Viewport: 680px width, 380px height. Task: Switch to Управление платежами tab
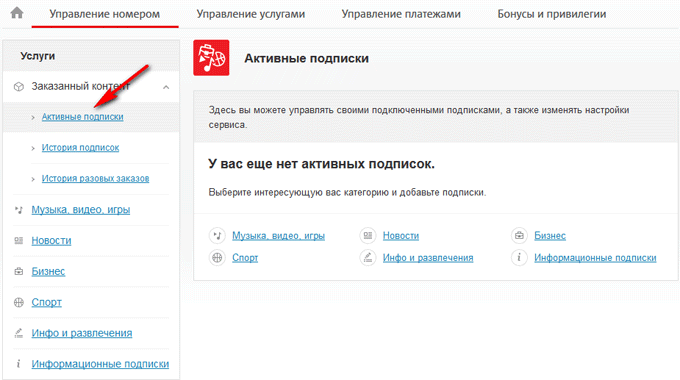(401, 14)
